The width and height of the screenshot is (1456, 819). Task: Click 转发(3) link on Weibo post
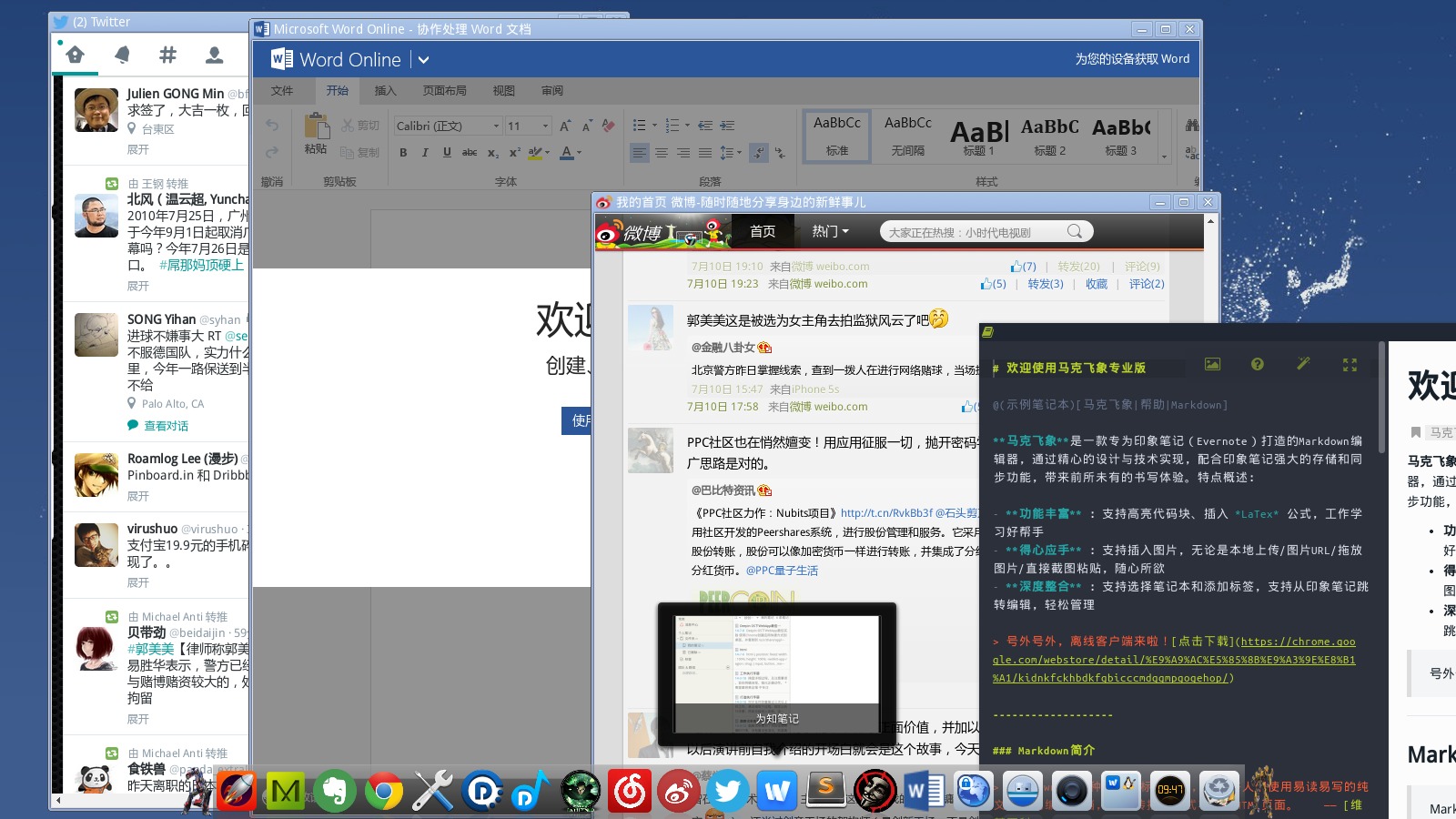coord(1046,284)
